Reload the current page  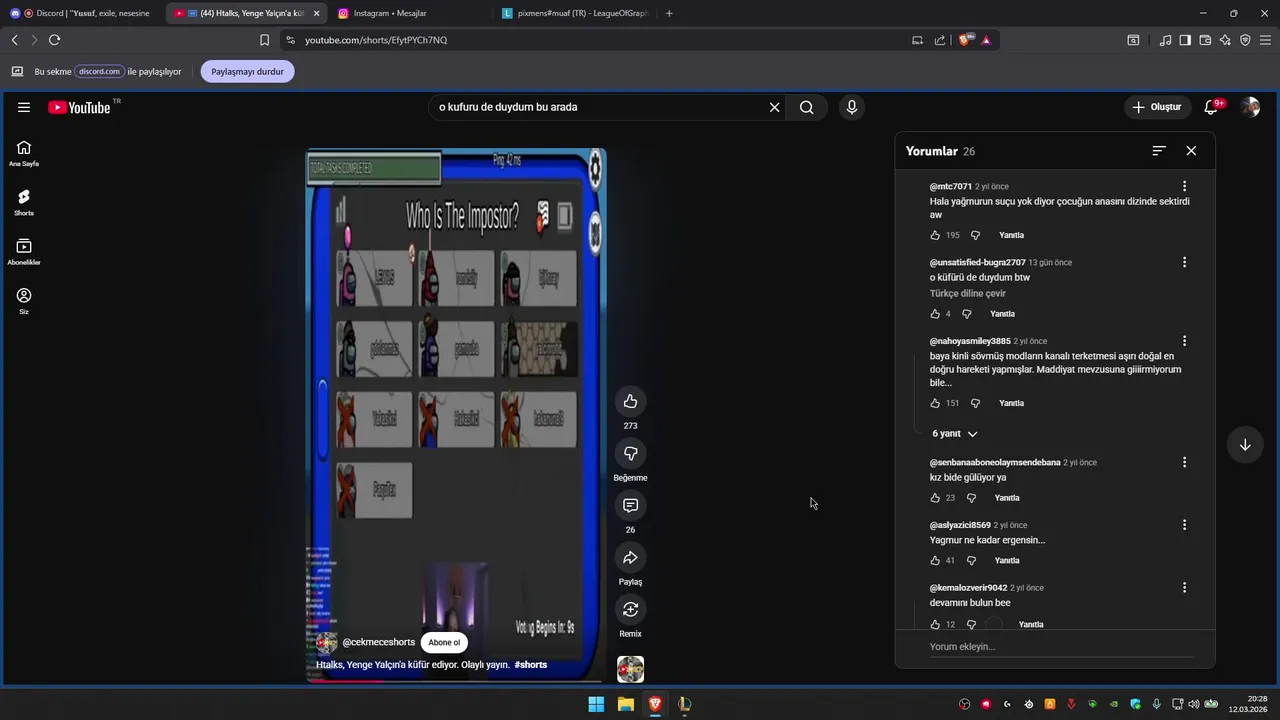pos(54,40)
